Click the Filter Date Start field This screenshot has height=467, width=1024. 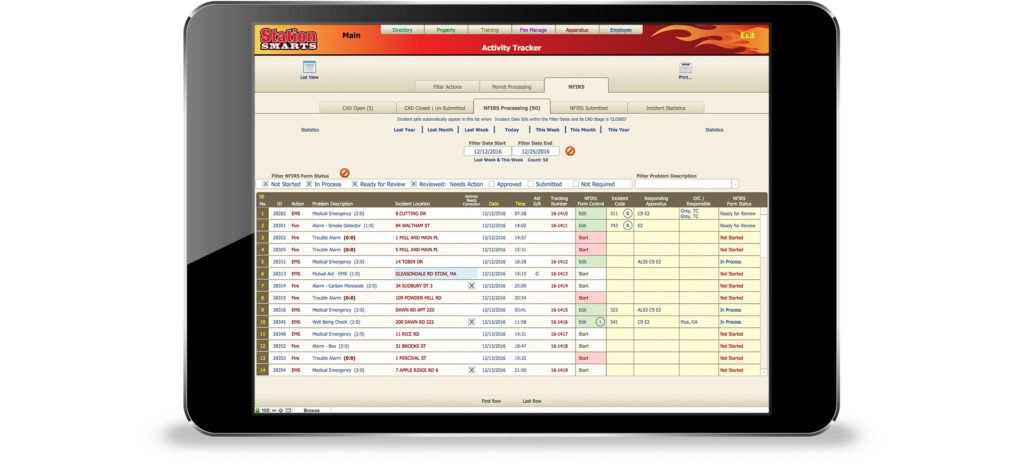click(487, 152)
